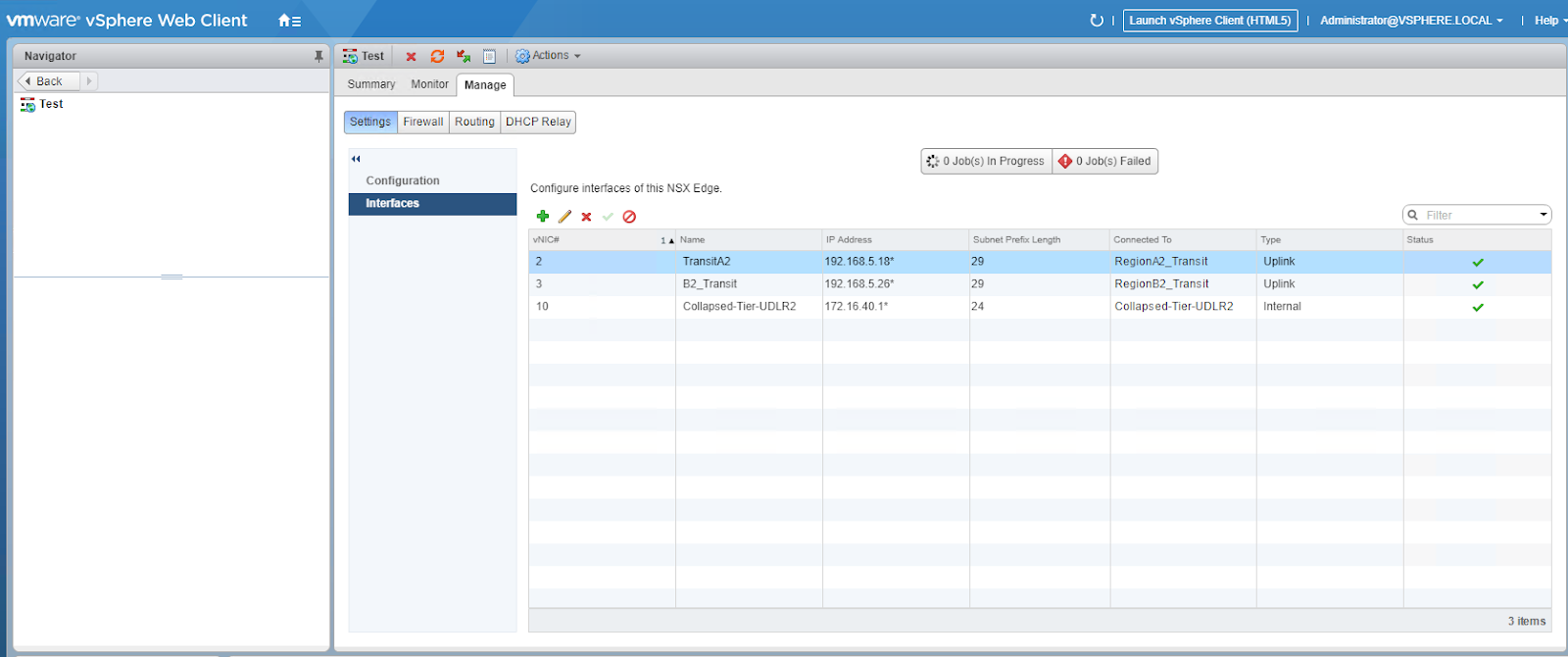Viewport: 1568px width, 657px height.
Task: Click the home menu icon in the header
Action: pyautogui.click(x=289, y=21)
